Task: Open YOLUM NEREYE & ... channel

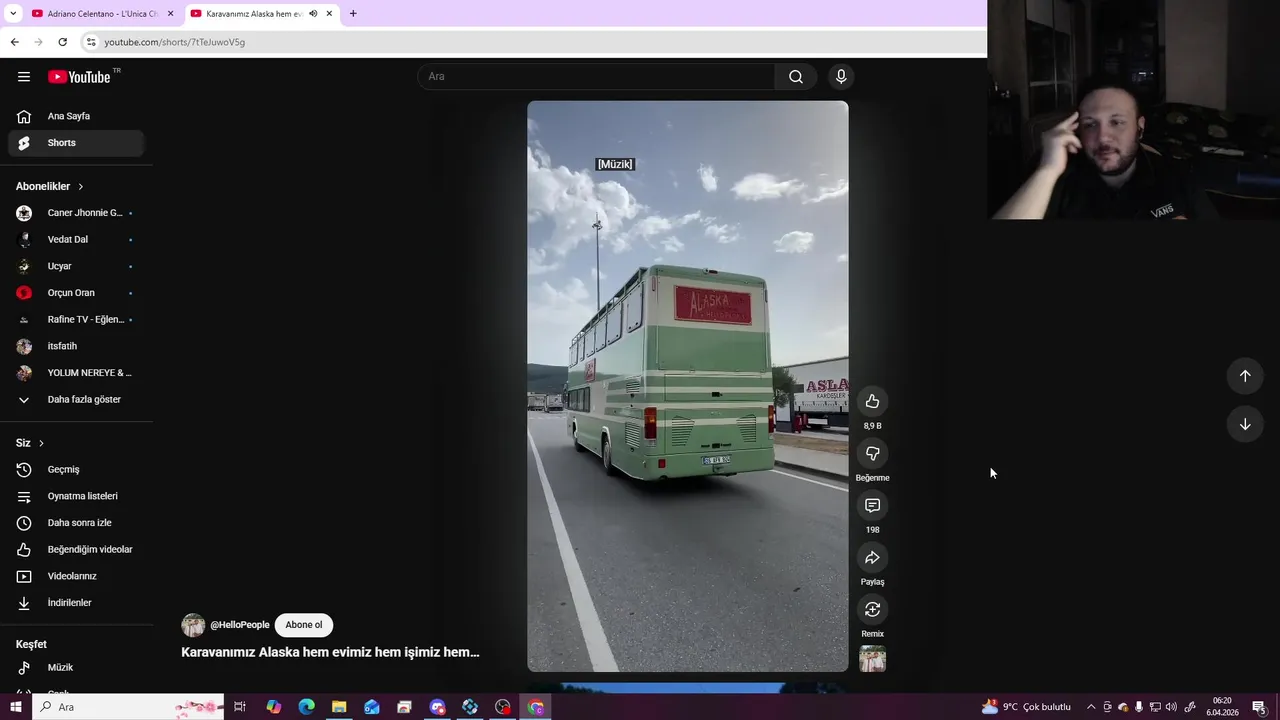Action: pyautogui.click(x=76, y=373)
